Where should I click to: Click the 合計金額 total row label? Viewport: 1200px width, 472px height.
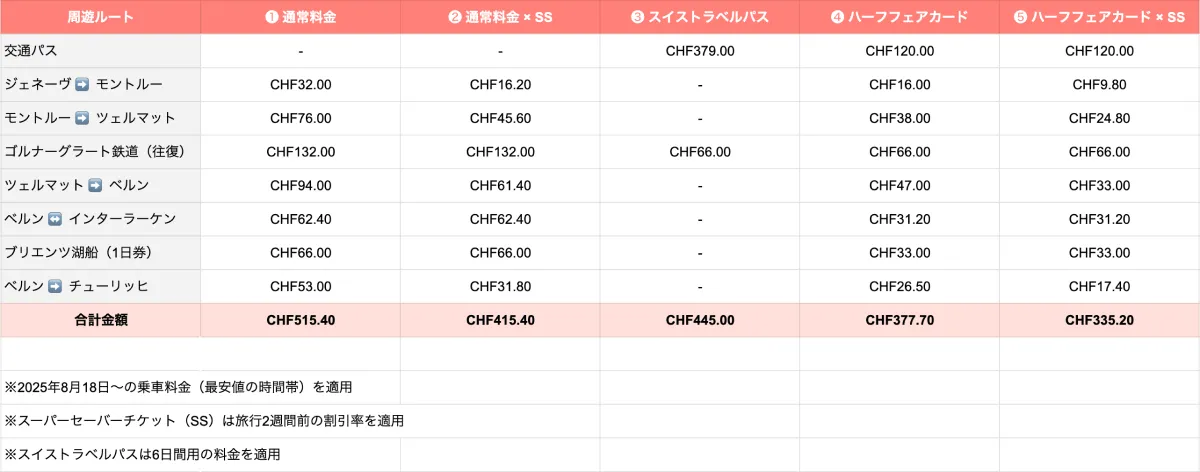click(100, 320)
